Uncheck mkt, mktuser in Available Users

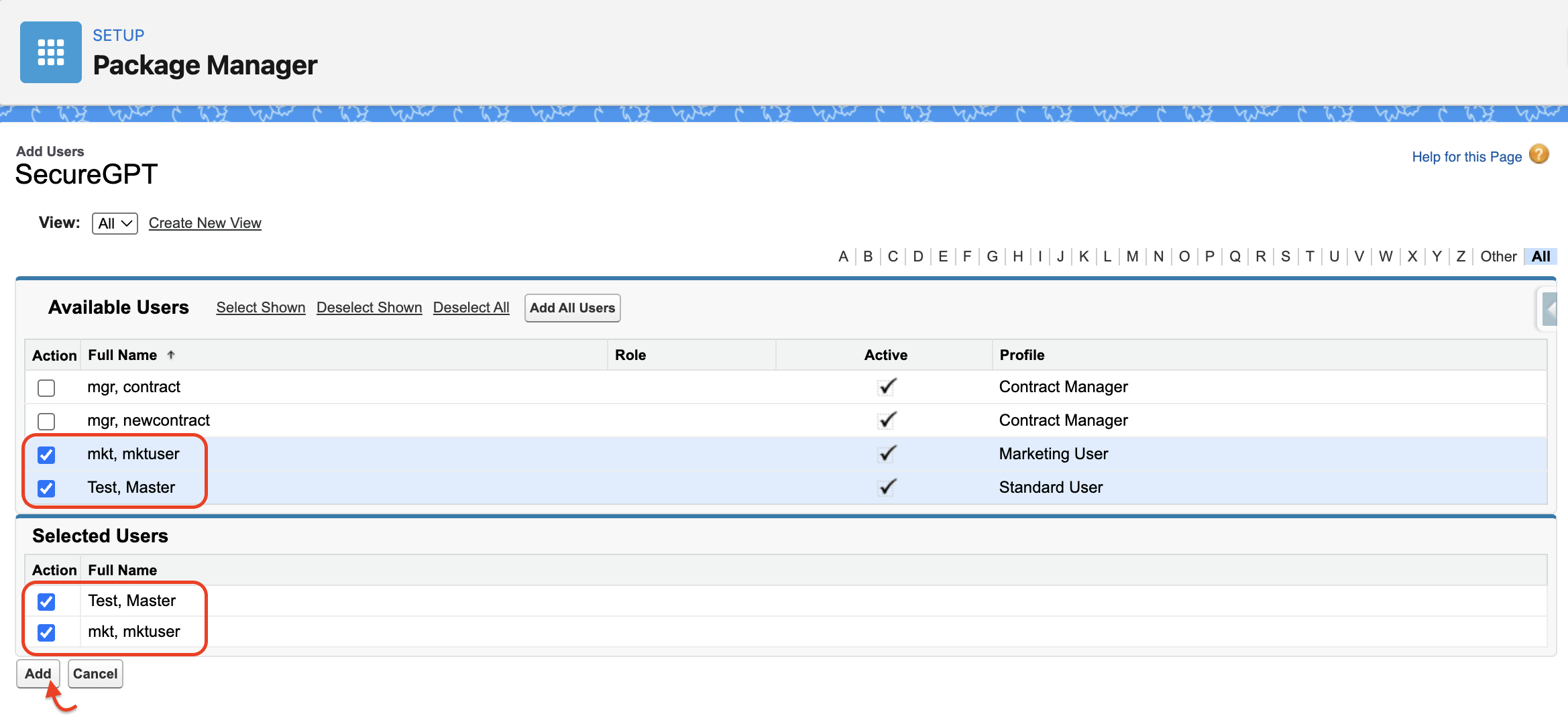[46, 455]
